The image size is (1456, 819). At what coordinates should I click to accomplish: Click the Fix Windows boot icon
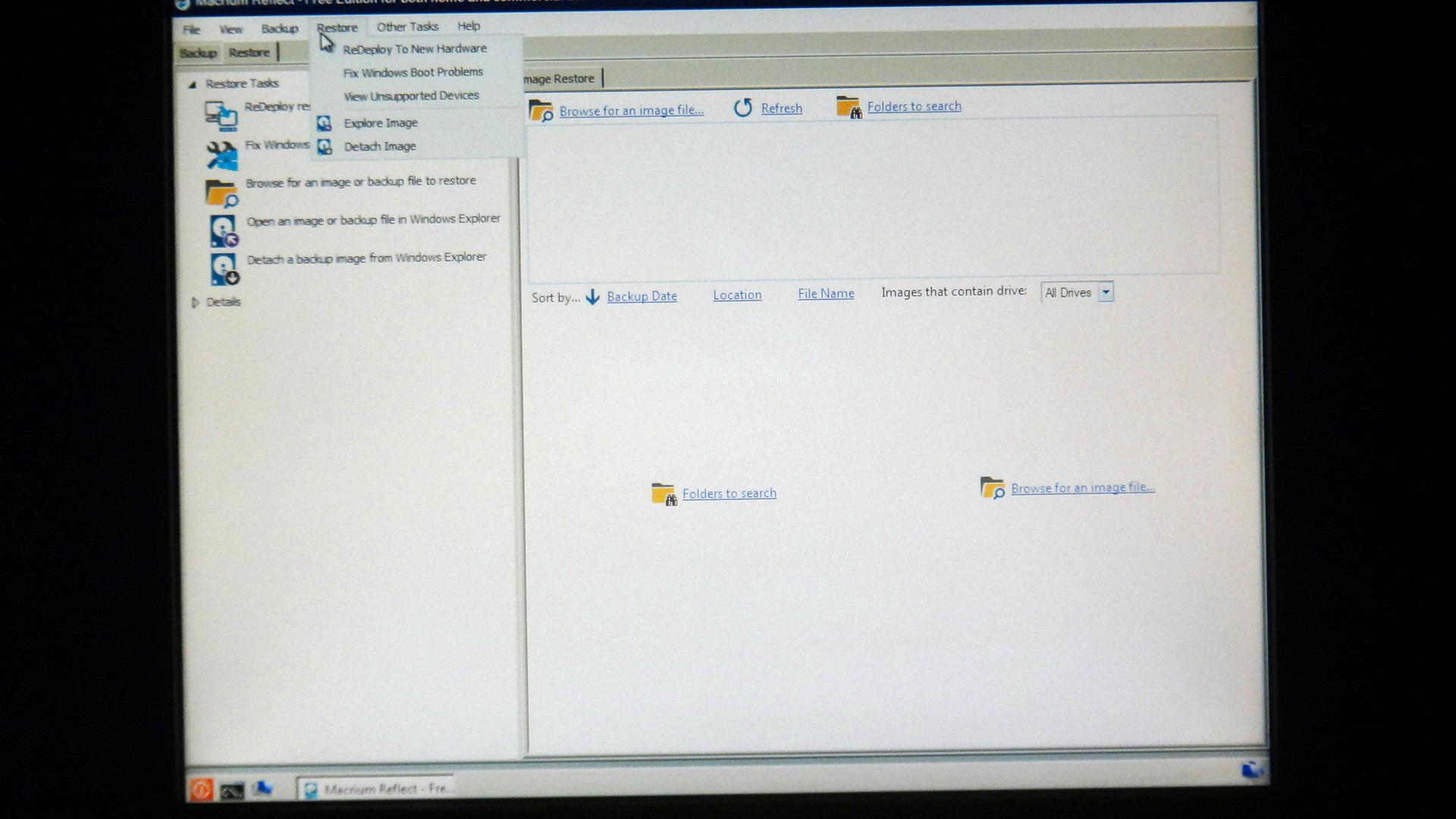click(x=222, y=155)
